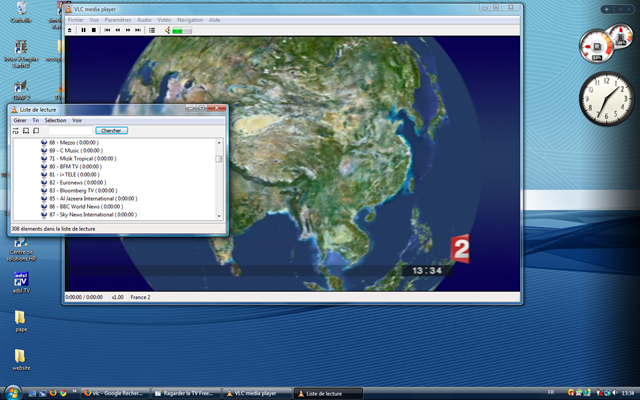Click the Chercher button
640x400 pixels.
pyautogui.click(x=111, y=131)
